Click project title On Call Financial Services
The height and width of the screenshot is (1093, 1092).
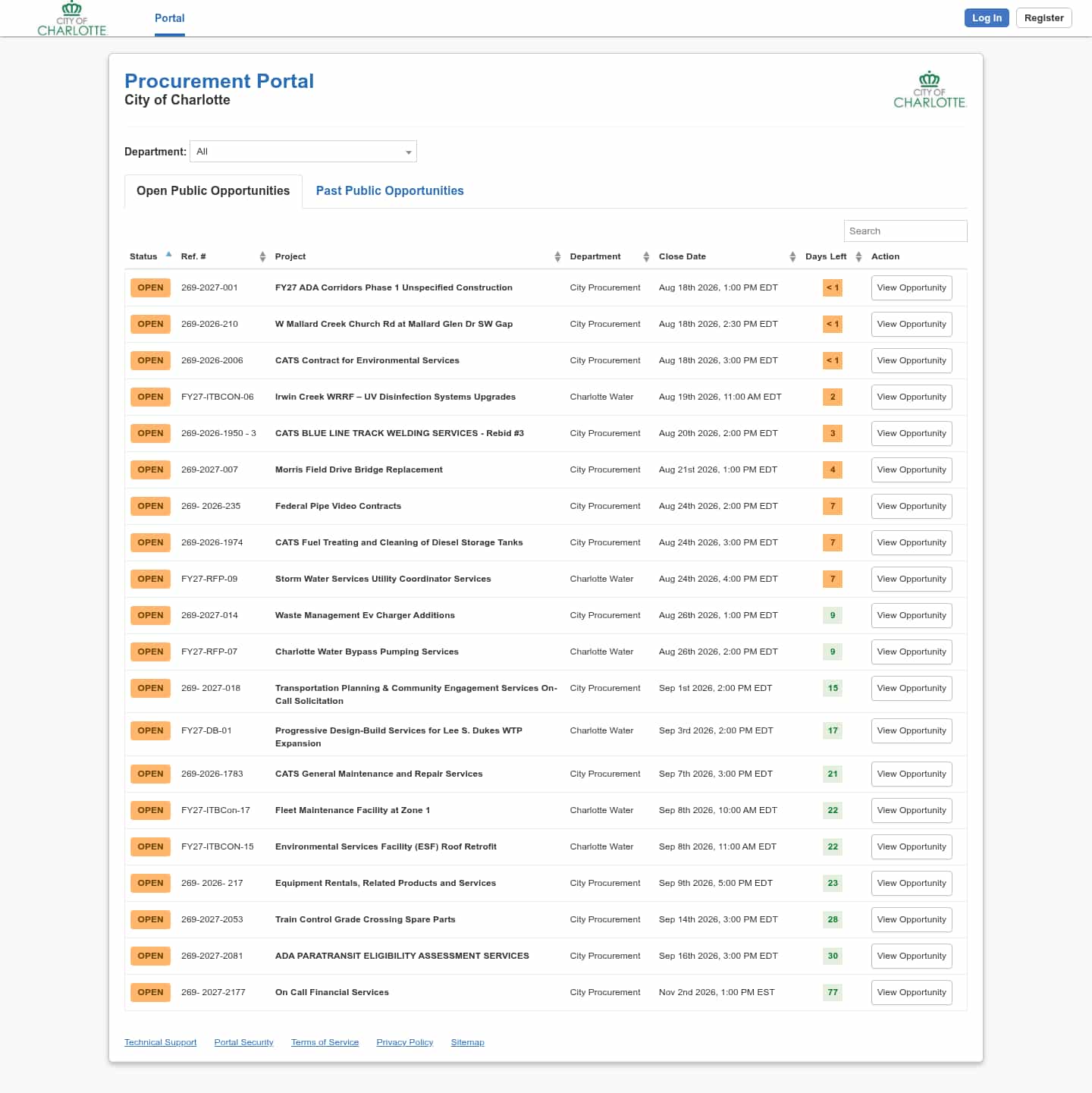point(332,992)
